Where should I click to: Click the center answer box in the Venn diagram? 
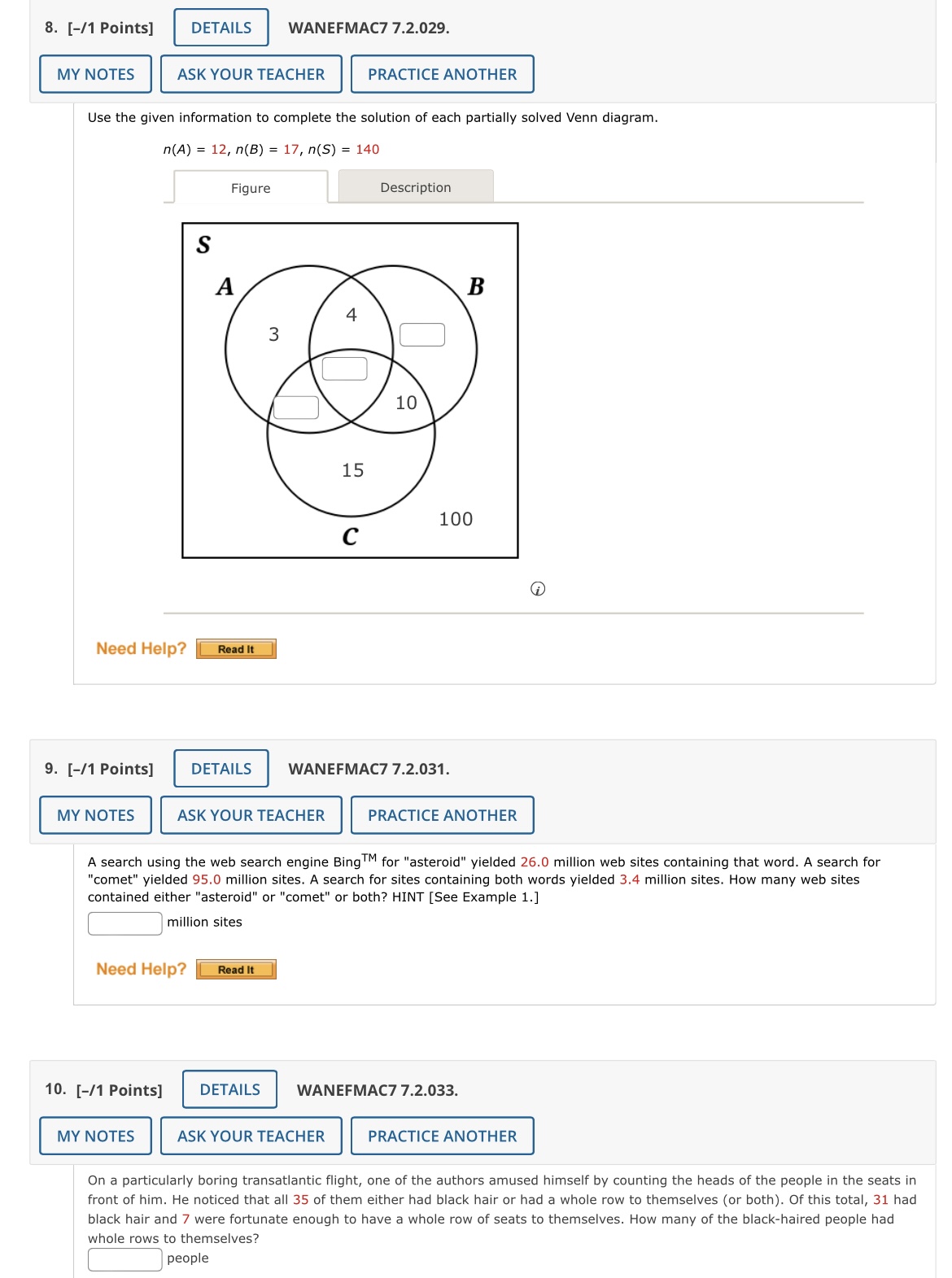346,370
